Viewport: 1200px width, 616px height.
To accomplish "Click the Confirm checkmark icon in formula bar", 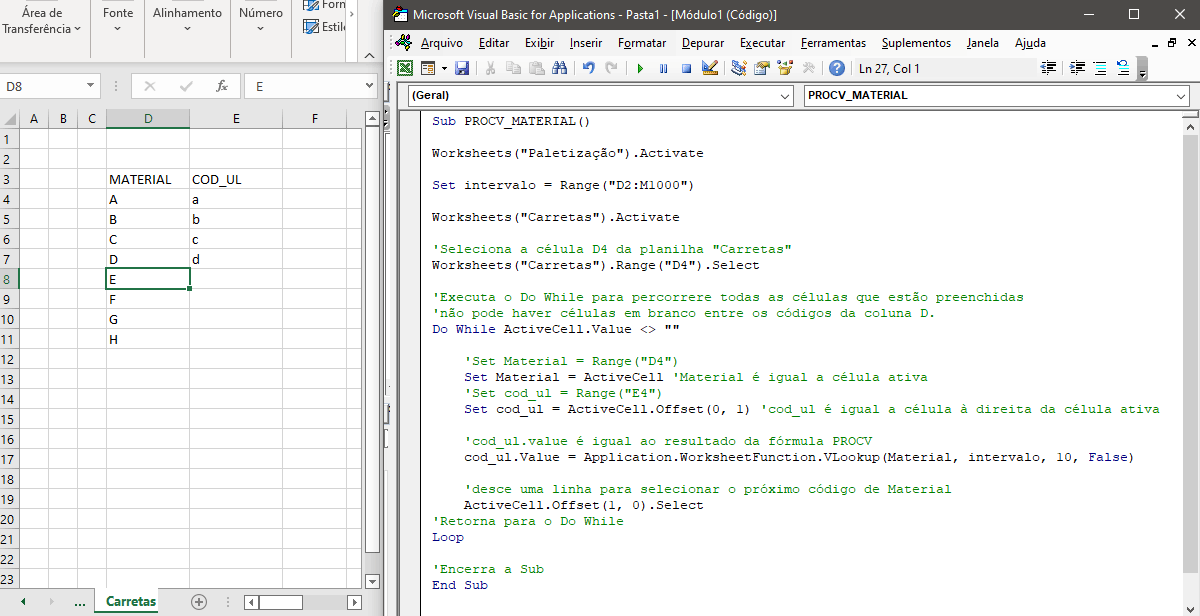I will coord(185,87).
